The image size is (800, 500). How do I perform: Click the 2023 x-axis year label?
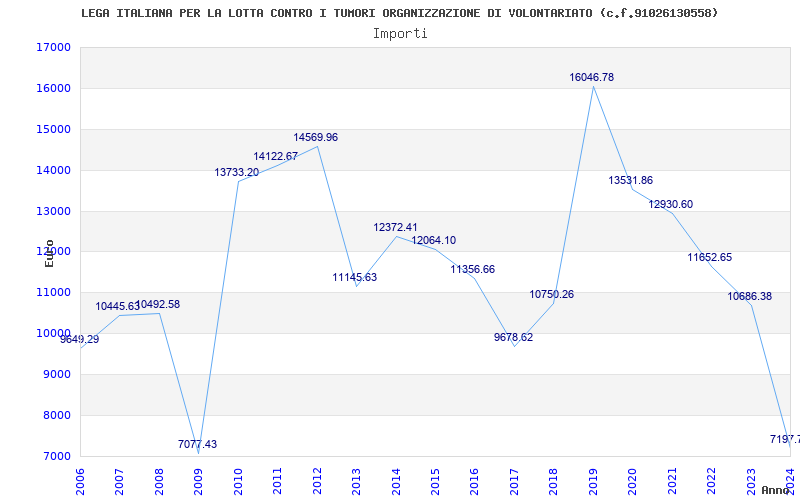[x=752, y=481]
